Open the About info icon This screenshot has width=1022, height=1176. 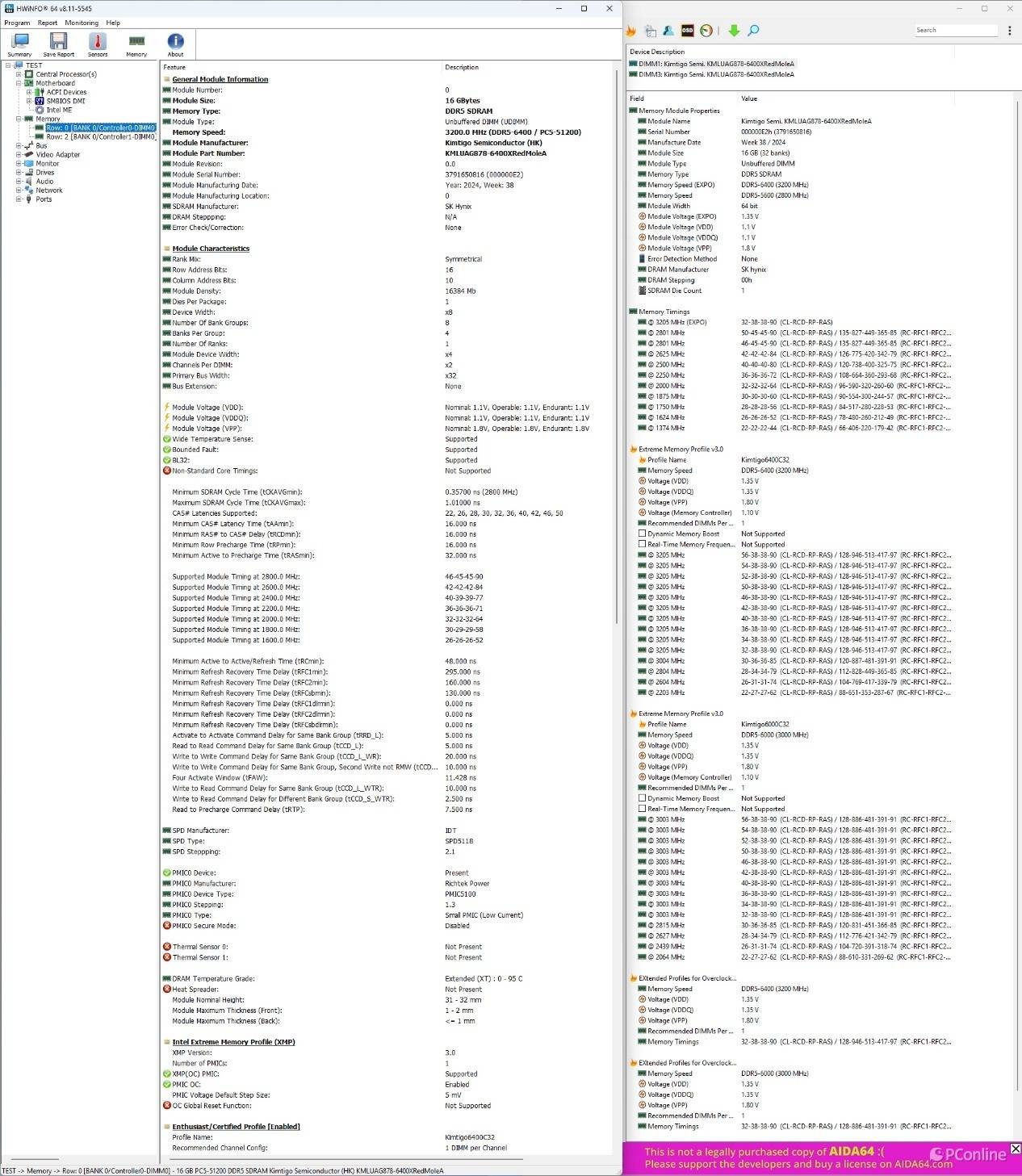[x=175, y=44]
